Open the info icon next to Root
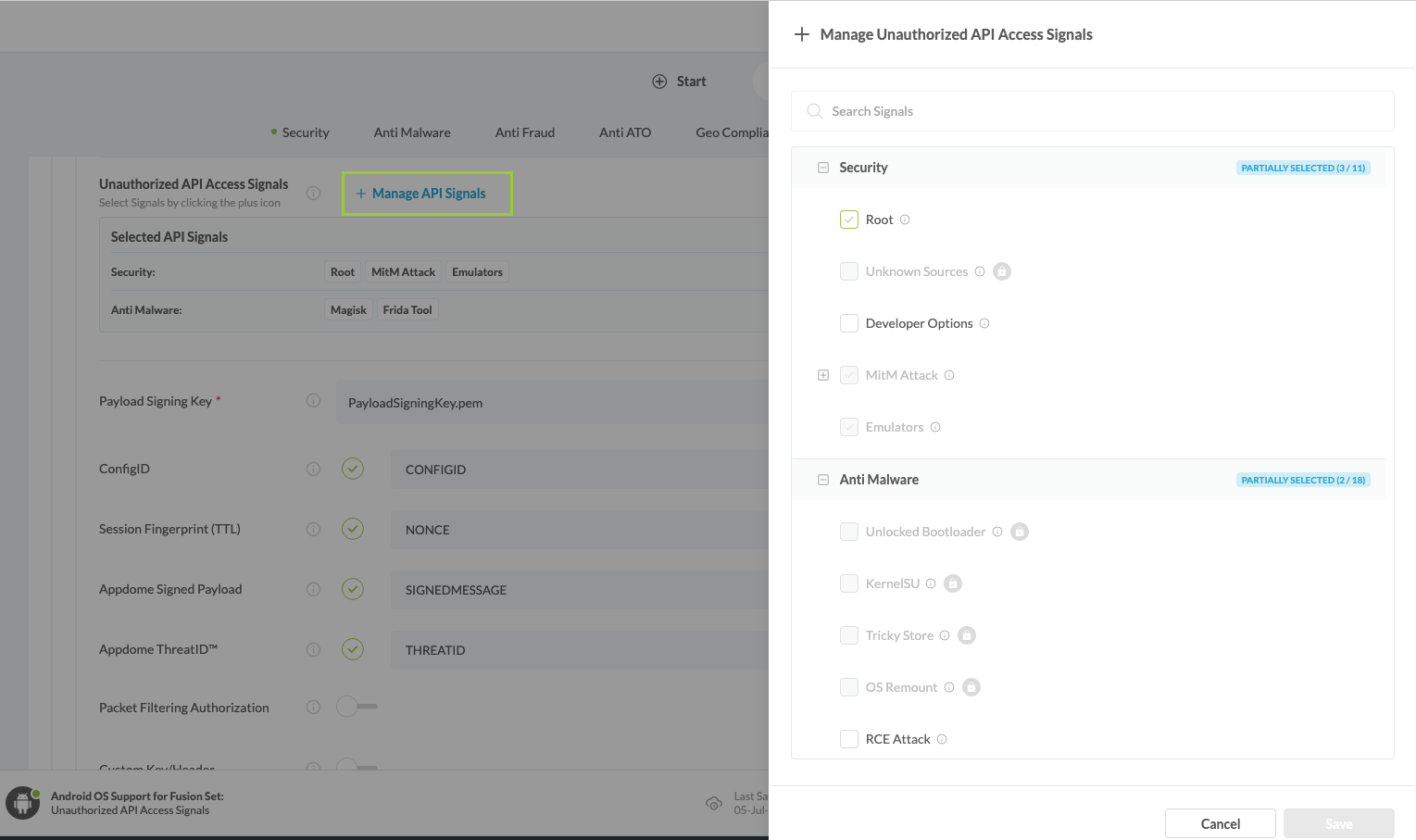 [x=905, y=219]
